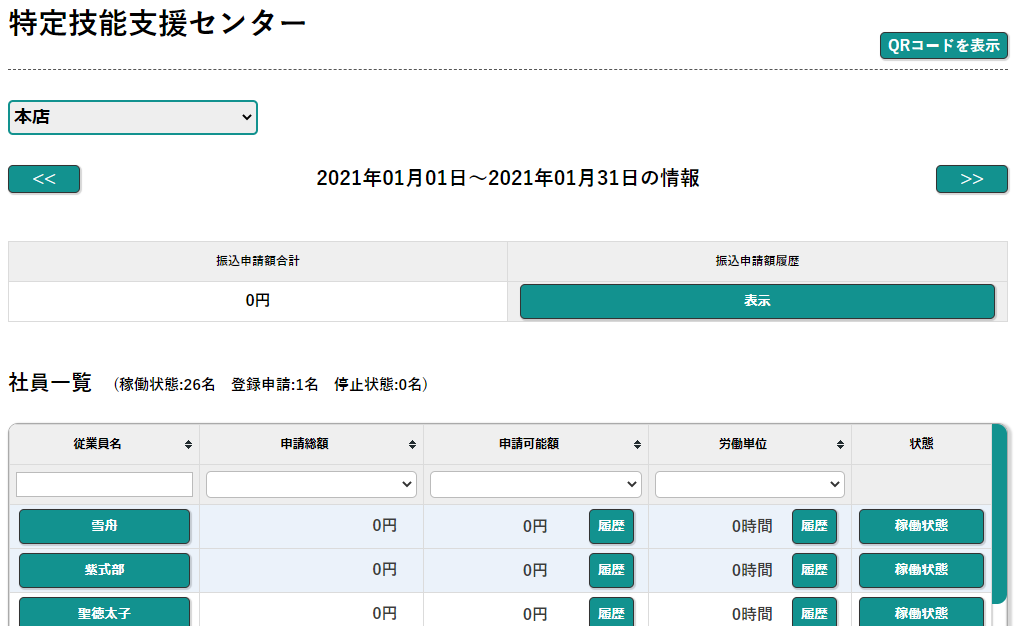This screenshot has height=626, width=1019.
Task: Toggle 稼働状態 status for 雪舟
Action: tap(921, 526)
